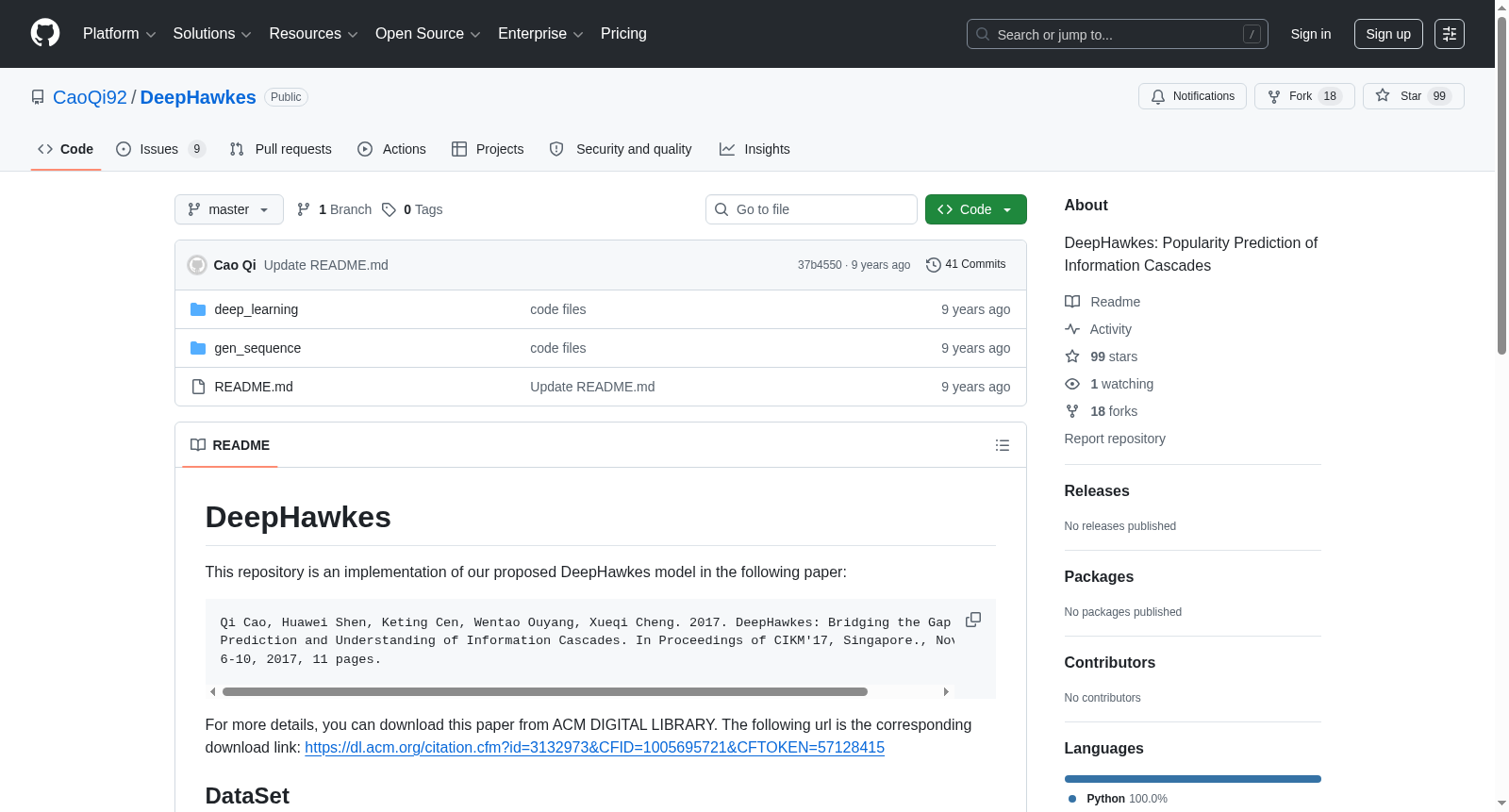Switch to the Issues tab
1509x812 pixels.
(x=160, y=149)
